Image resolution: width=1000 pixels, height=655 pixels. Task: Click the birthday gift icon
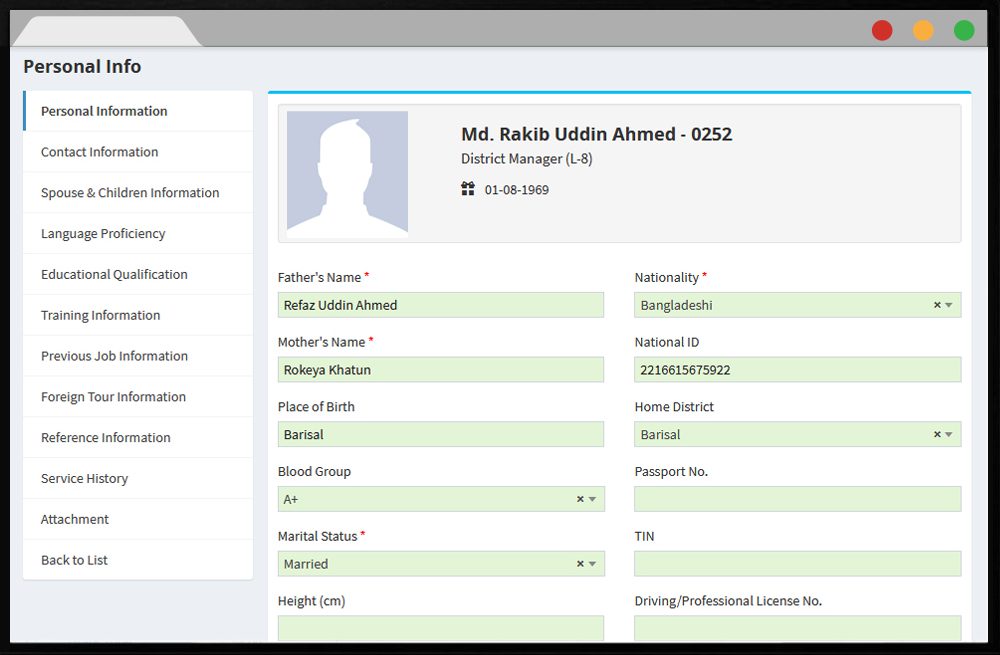coord(468,189)
